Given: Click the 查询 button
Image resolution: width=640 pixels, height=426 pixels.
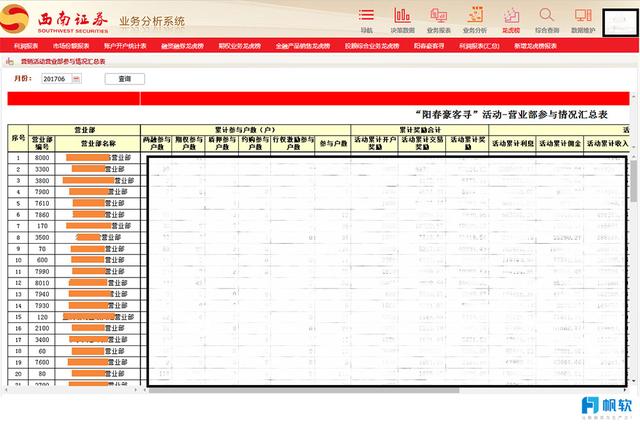Looking at the screenshot, I should (x=124, y=79).
